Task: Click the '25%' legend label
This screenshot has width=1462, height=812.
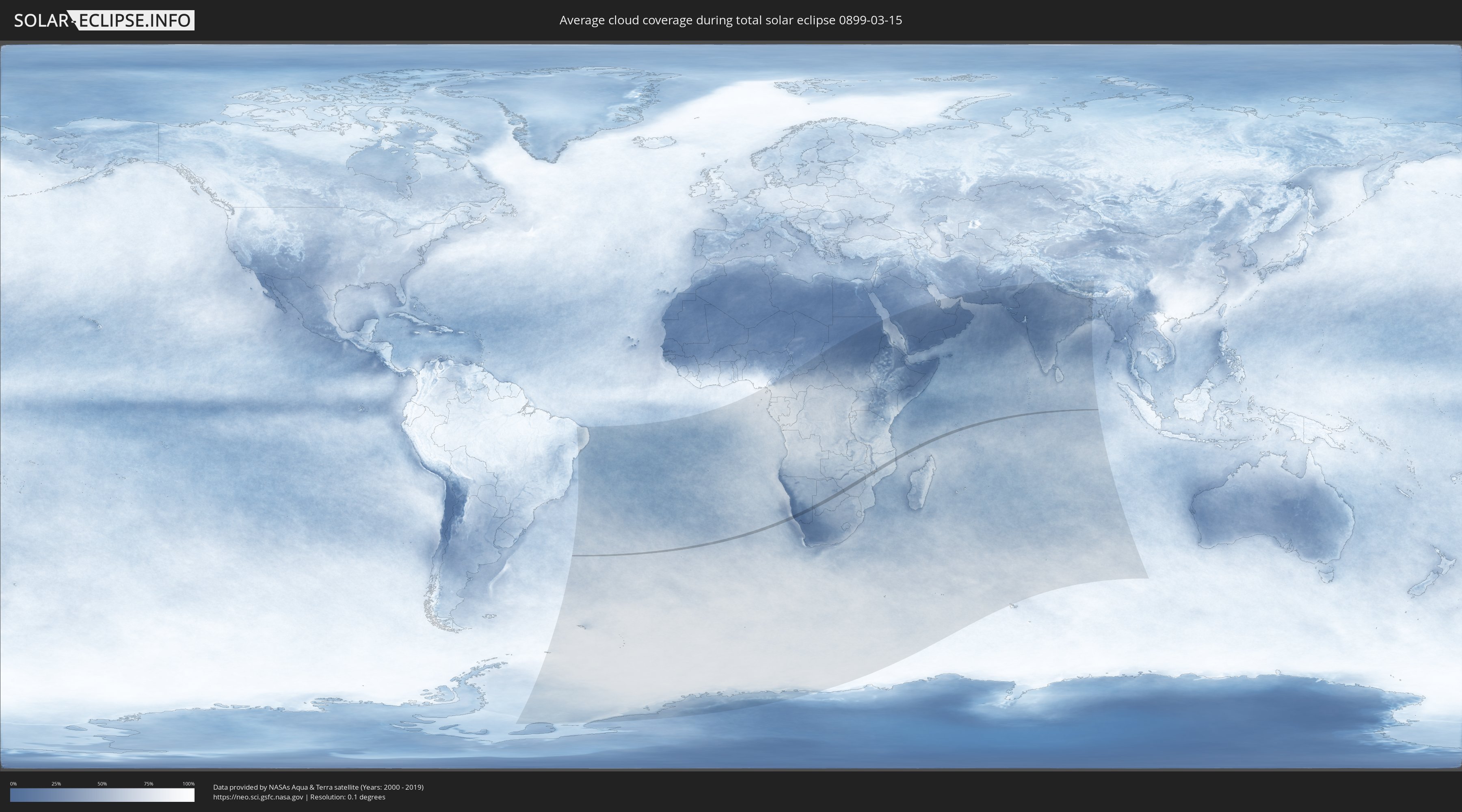Action: (56, 784)
